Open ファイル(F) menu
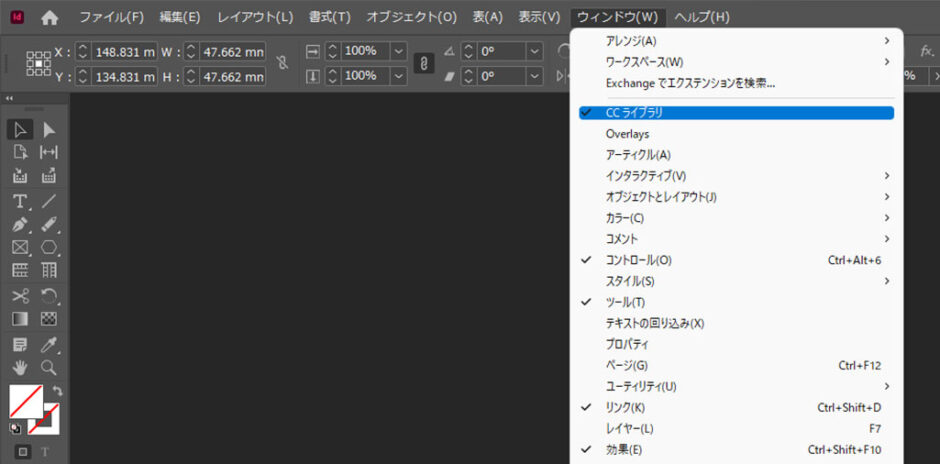 (112, 17)
